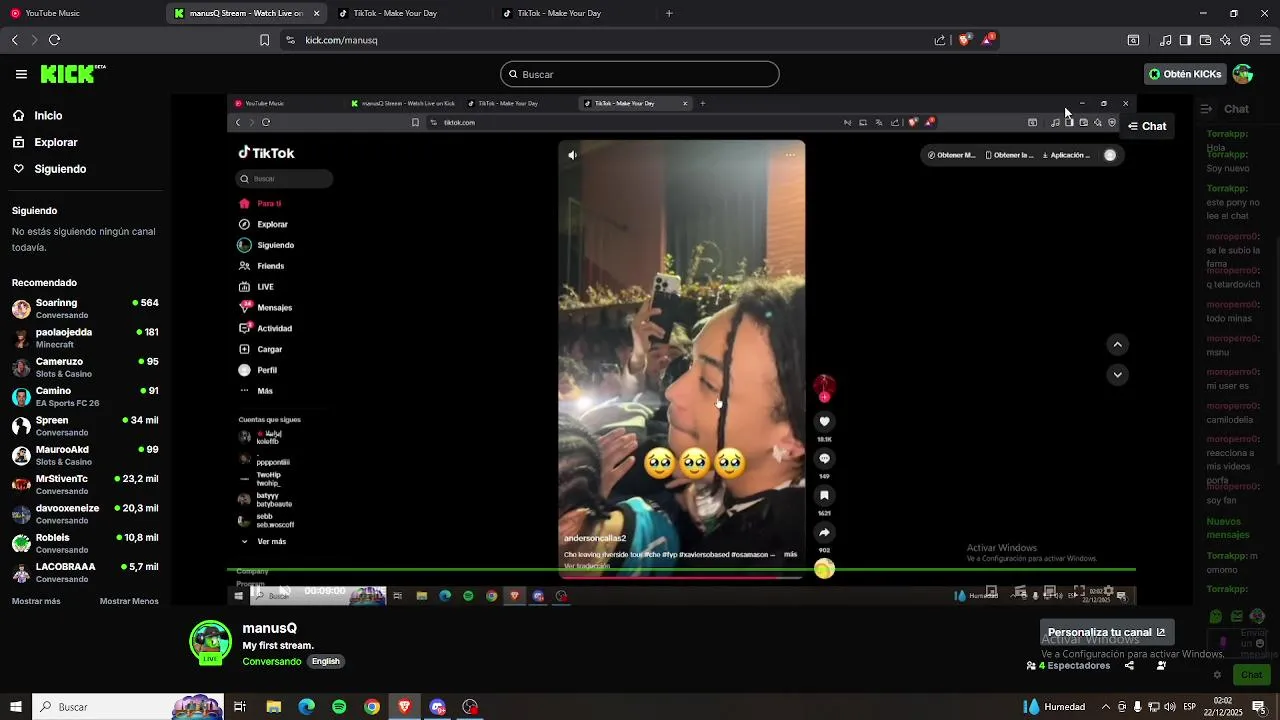
Task: Click the Conversando category link
Action: coord(271,662)
